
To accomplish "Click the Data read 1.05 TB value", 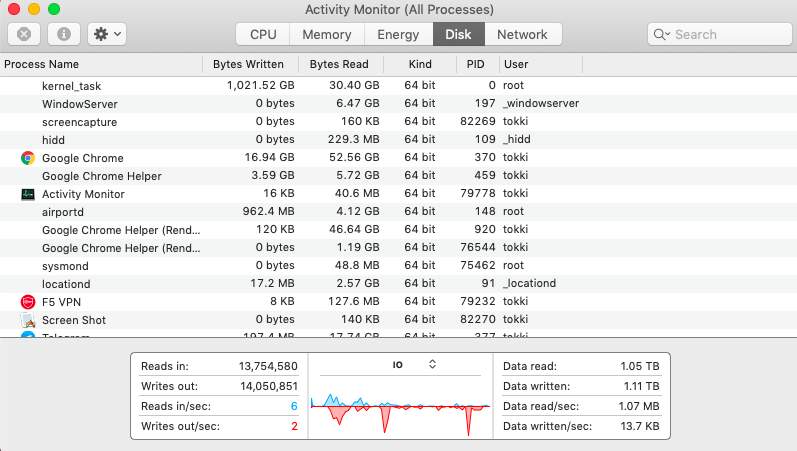I will [639, 366].
